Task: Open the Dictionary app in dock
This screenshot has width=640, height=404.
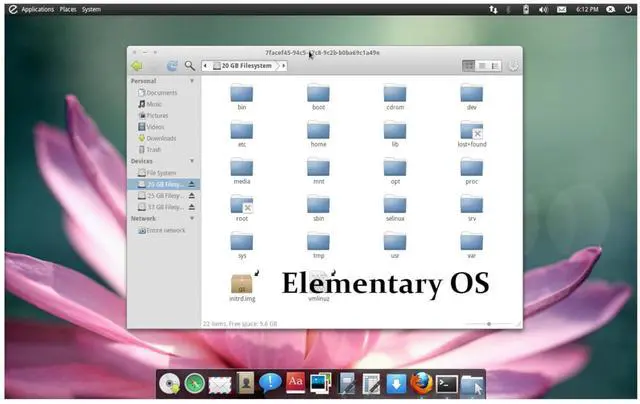Action: click(296, 383)
